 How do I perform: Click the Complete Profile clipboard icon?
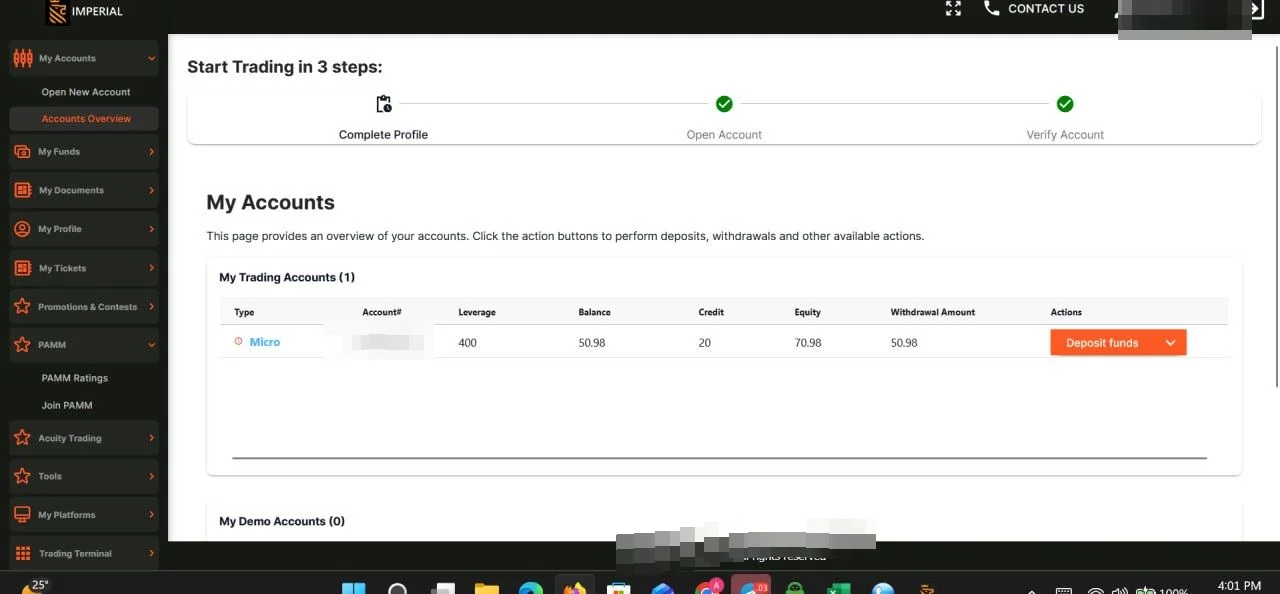(x=383, y=104)
